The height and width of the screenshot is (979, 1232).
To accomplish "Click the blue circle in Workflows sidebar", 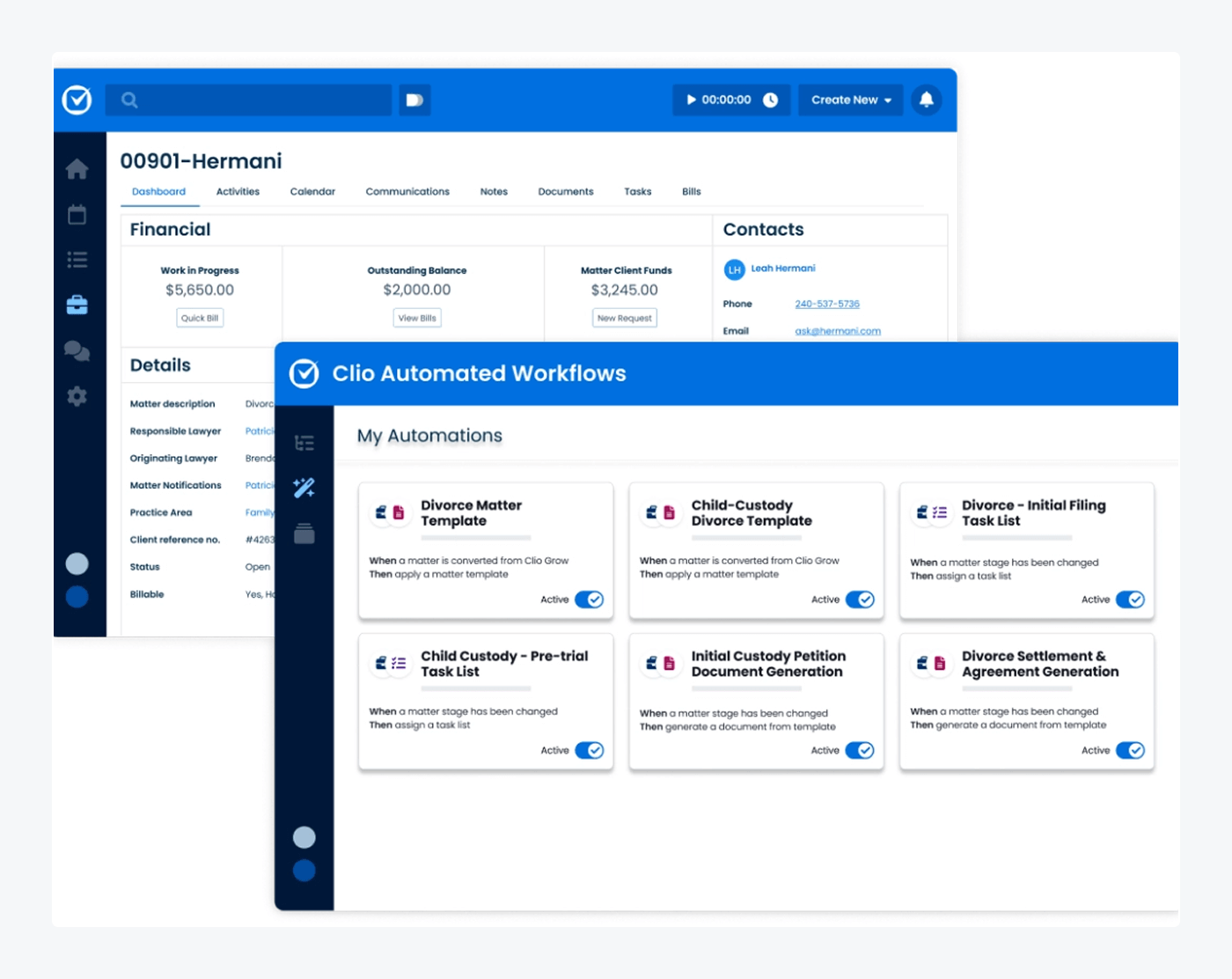I will coord(304,871).
